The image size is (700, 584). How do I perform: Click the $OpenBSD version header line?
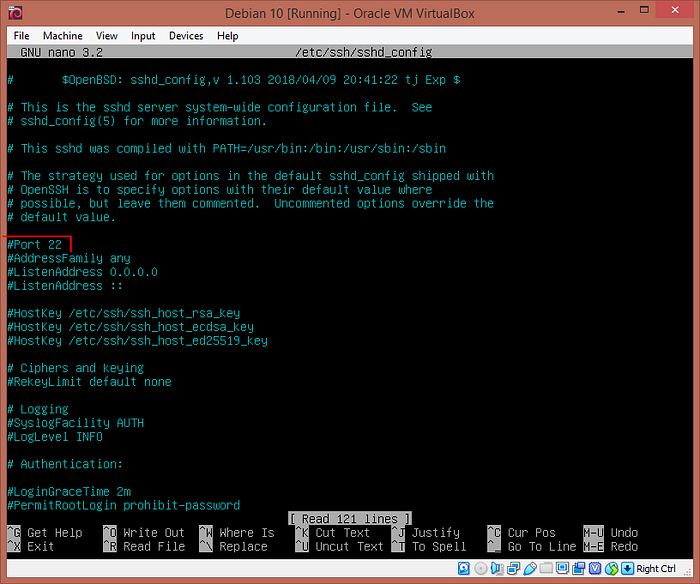tap(233, 80)
